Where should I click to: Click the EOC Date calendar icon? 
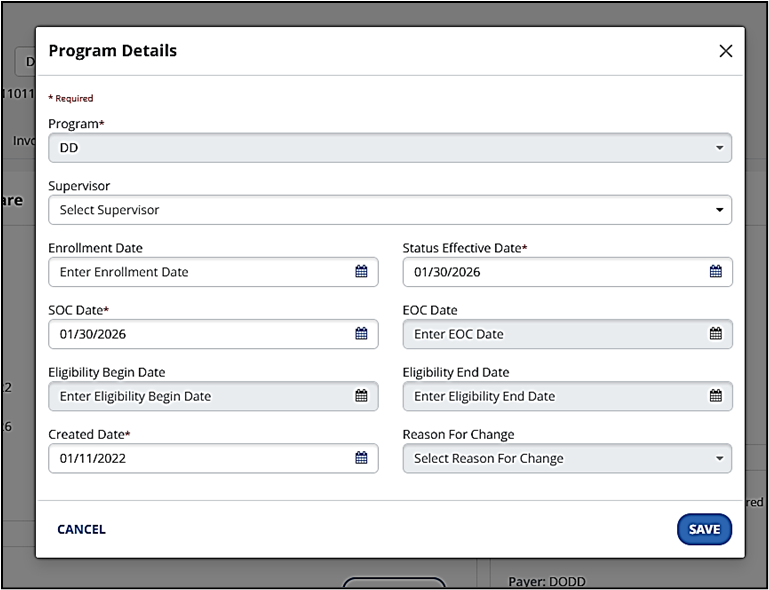pyautogui.click(x=716, y=334)
